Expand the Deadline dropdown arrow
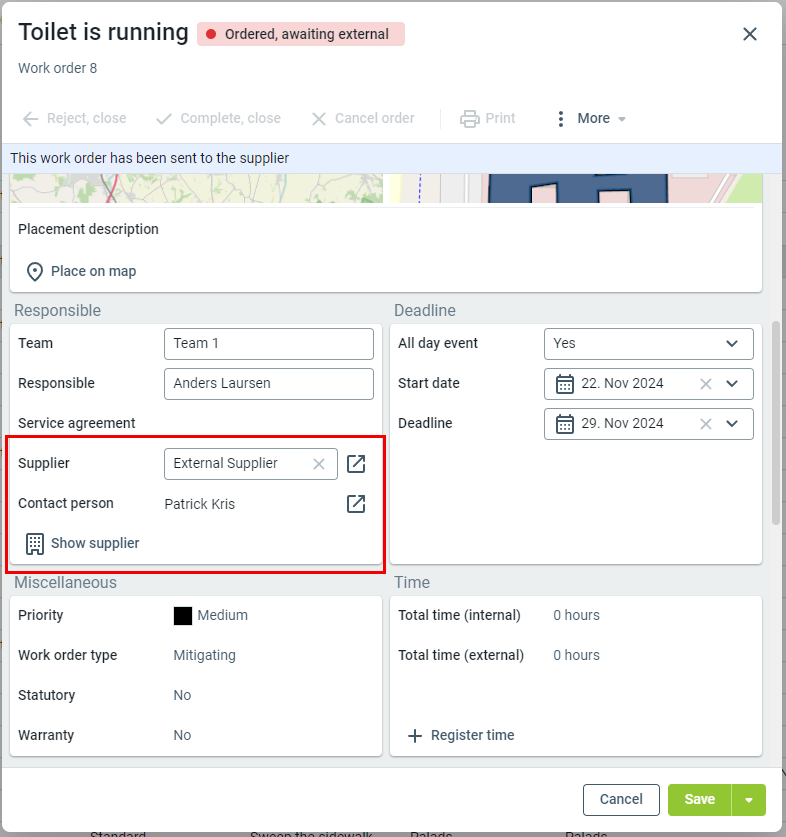 [x=732, y=424]
